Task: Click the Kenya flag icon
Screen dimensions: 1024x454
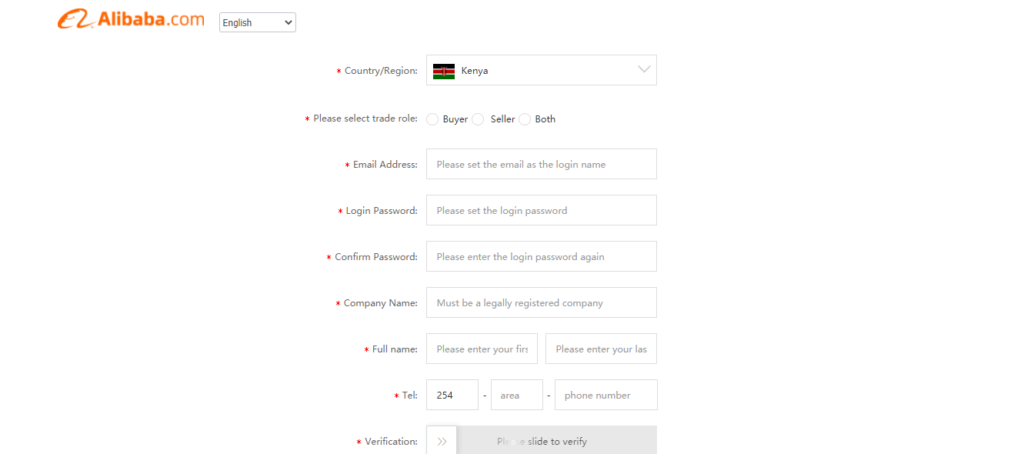Action: click(443, 71)
